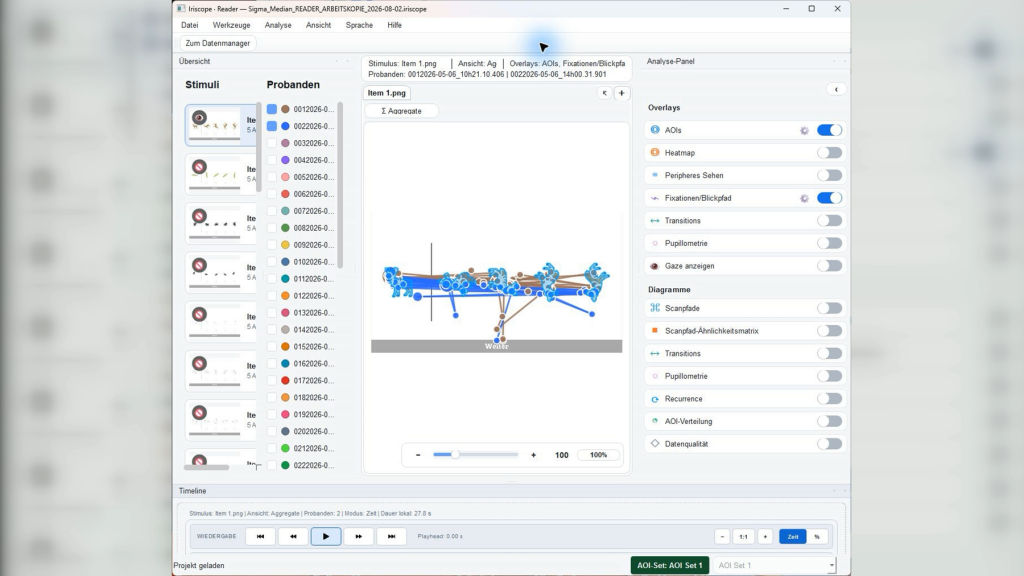Open the Sprache menu
This screenshot has width=1024, height=576.
coord(359,25)
